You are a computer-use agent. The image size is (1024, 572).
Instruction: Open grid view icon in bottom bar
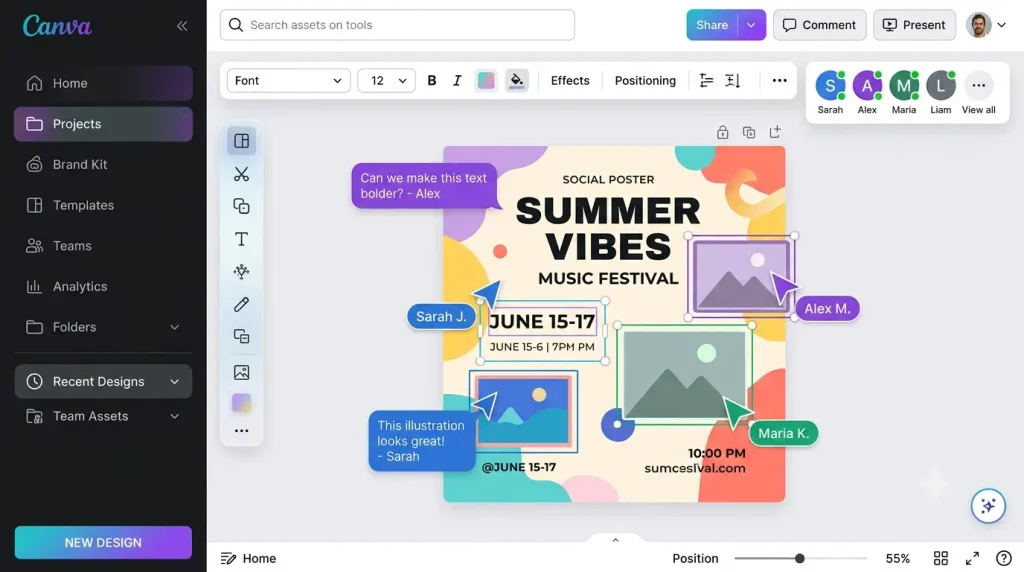[x=940, y=558]
